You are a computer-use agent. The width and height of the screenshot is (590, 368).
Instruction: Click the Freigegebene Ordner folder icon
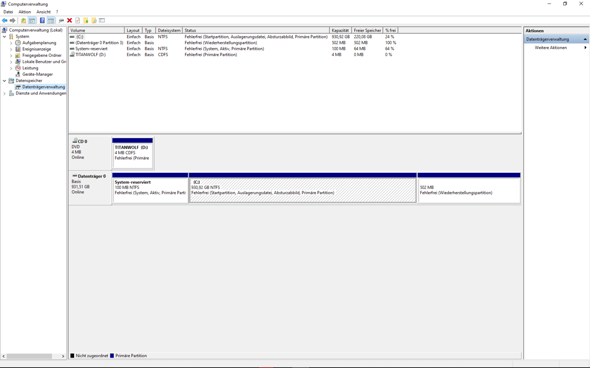(x=18, y=55)
